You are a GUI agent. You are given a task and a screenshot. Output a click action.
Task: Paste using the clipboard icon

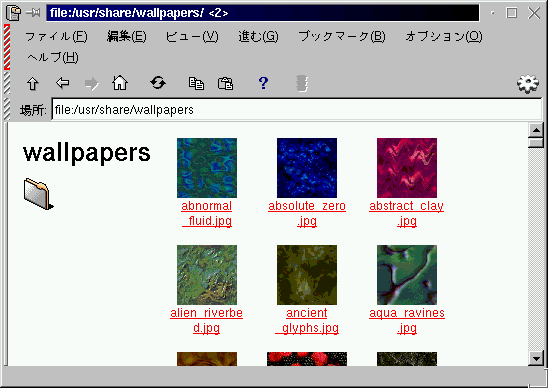coord(225,84)
